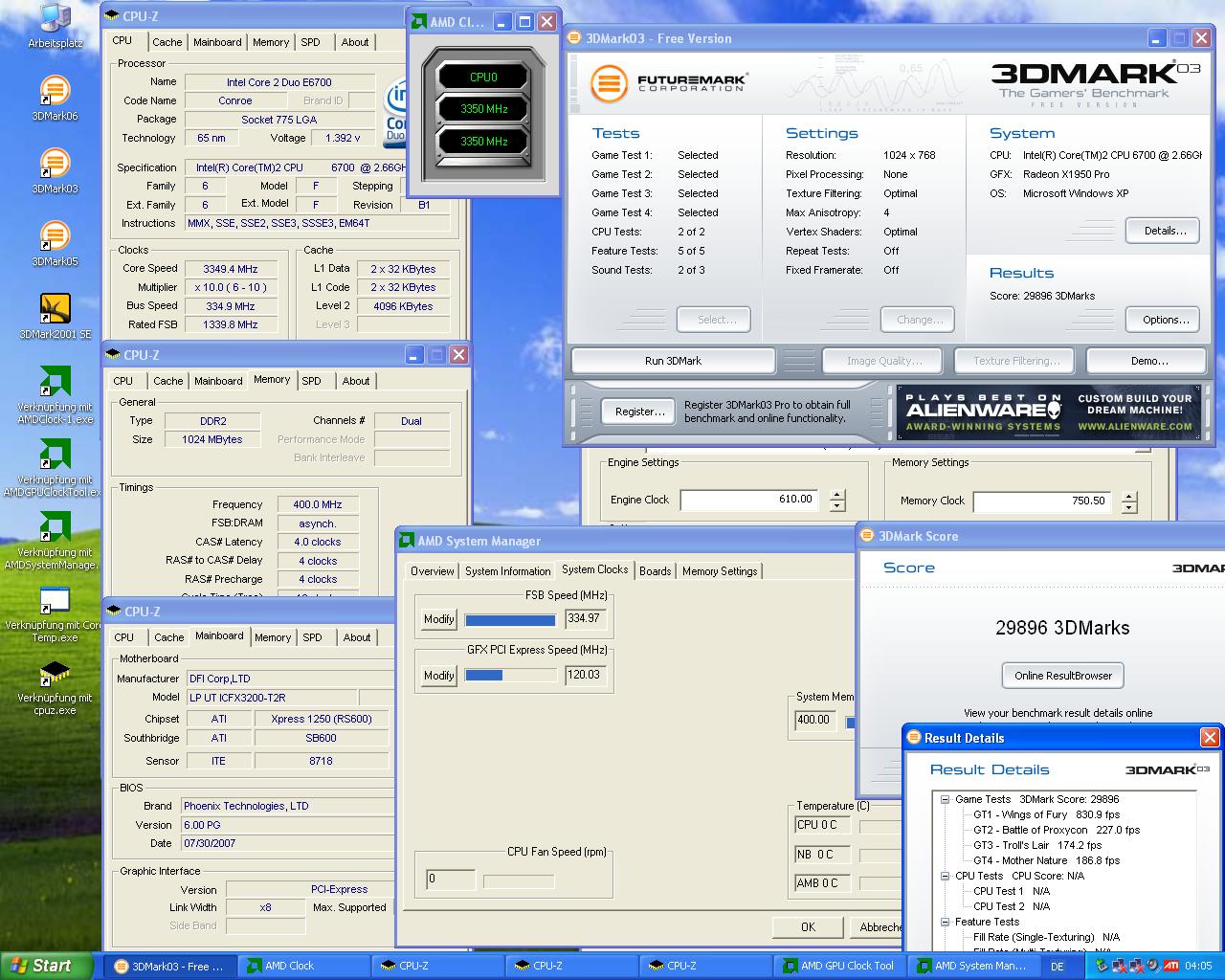
Task: Click the GFX PCI Express value 120.03
Action: pyautogui.click(x=585, y=675)
